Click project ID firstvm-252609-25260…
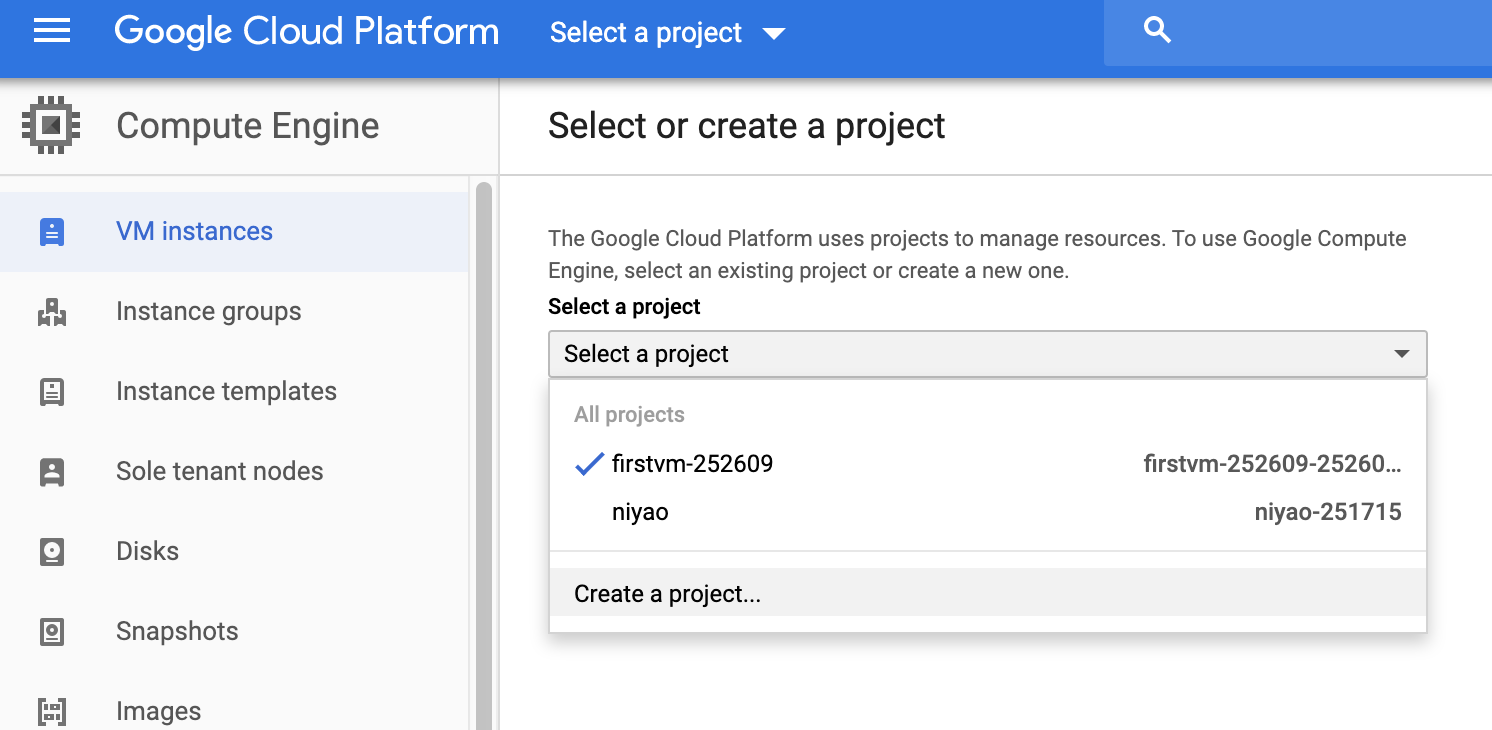Viewport: 1492px width, 730px height. (x=1272, y=464)
